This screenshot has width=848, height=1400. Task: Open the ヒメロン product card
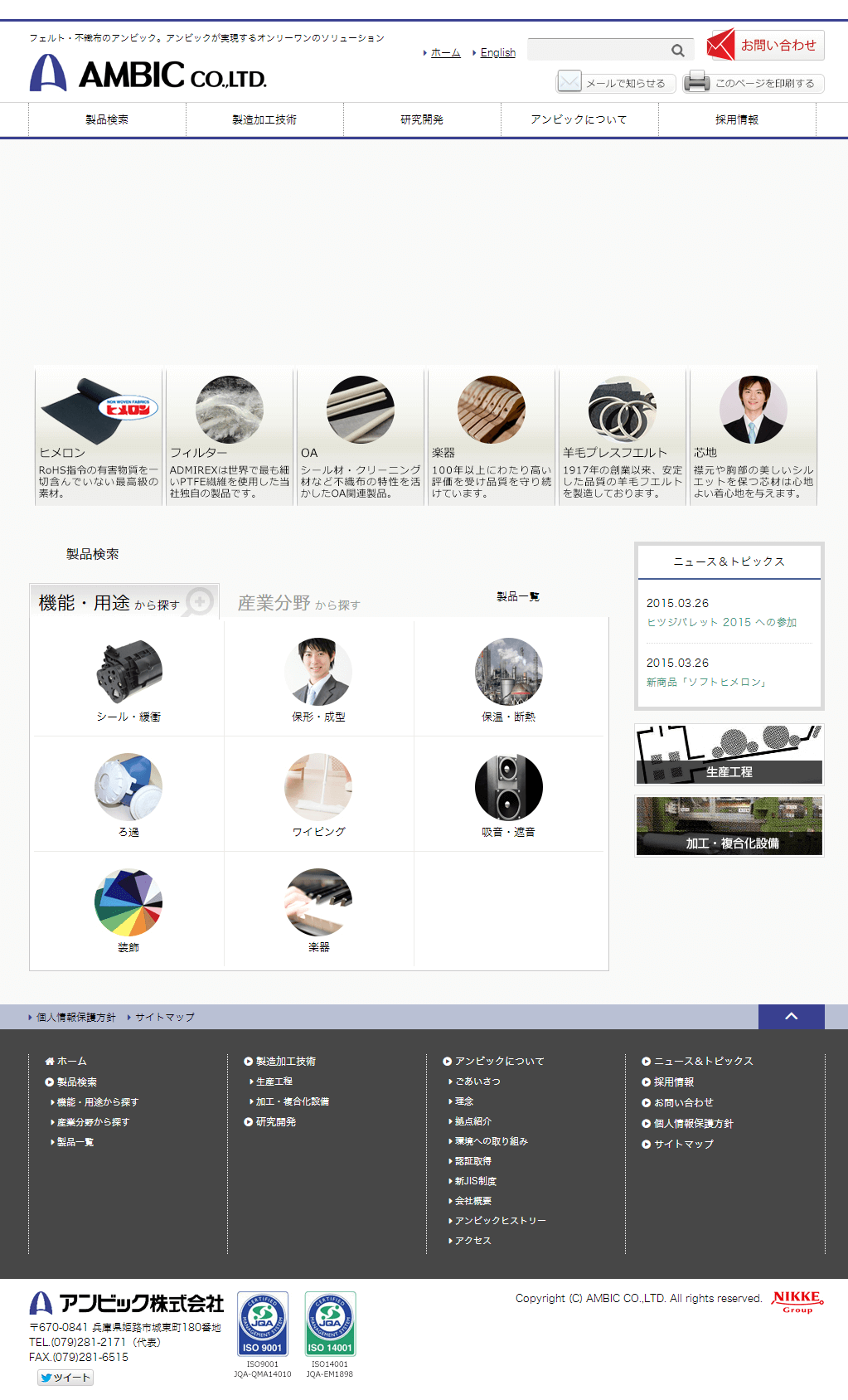point(99,437)
